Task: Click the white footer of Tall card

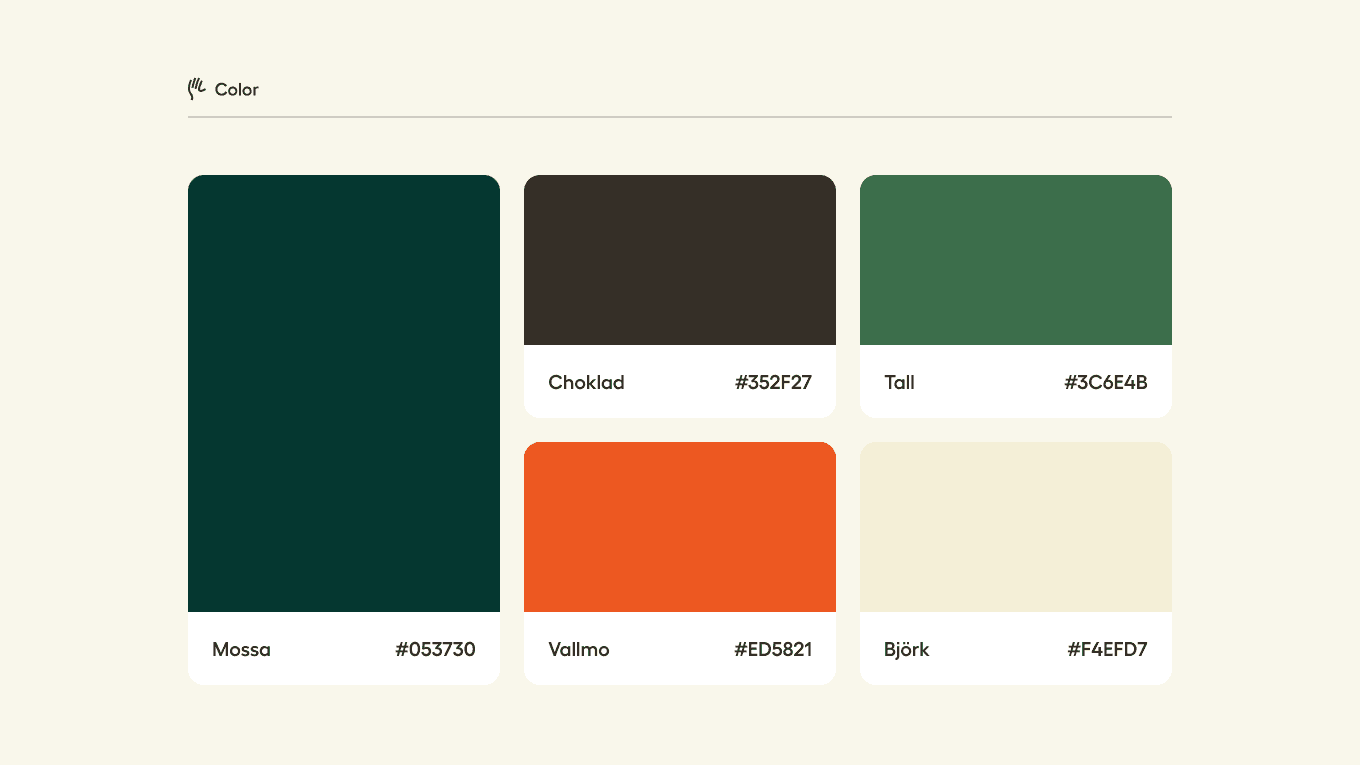Action: (1016, 381)
